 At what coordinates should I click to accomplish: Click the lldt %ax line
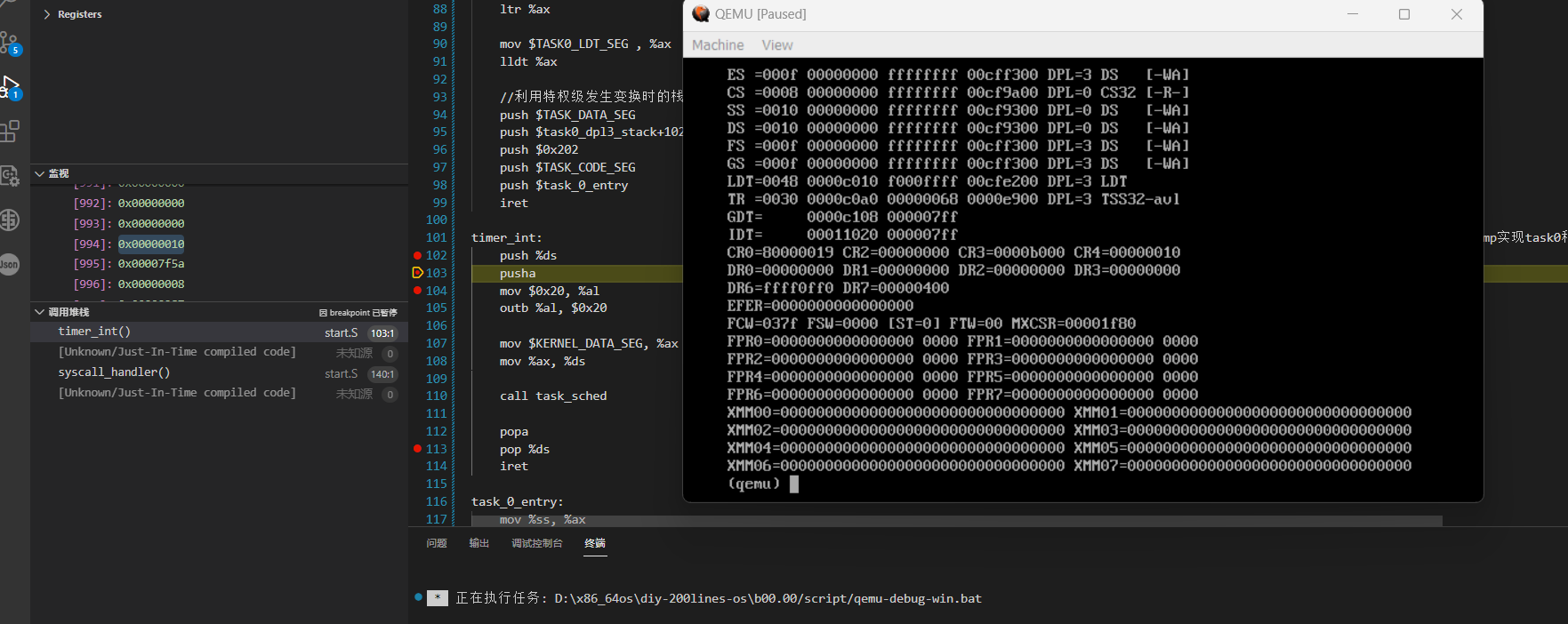coord(528,61)
